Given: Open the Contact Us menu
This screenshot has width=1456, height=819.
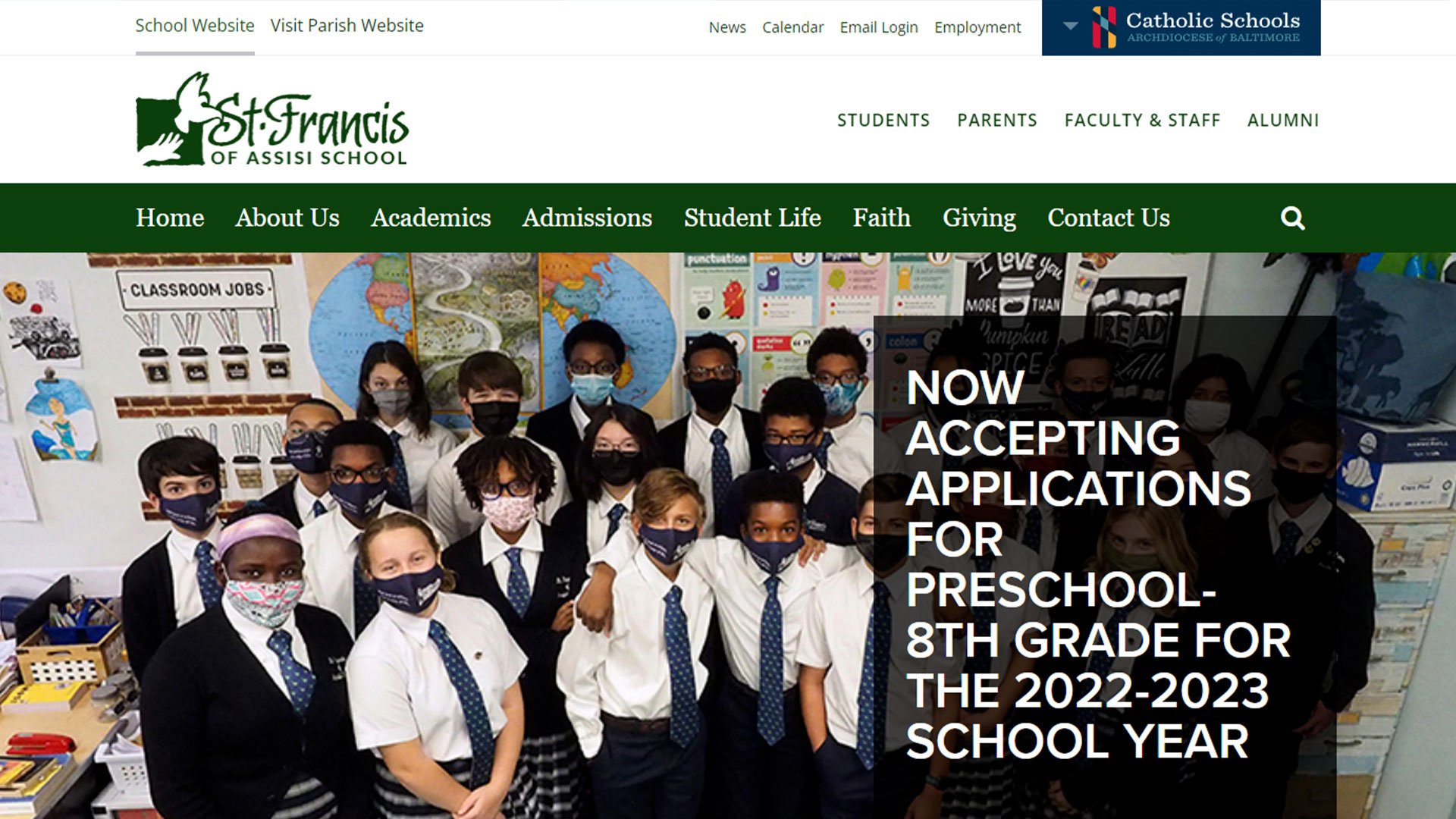Looking at the screenshot, I should click(x=1109, y=218).
